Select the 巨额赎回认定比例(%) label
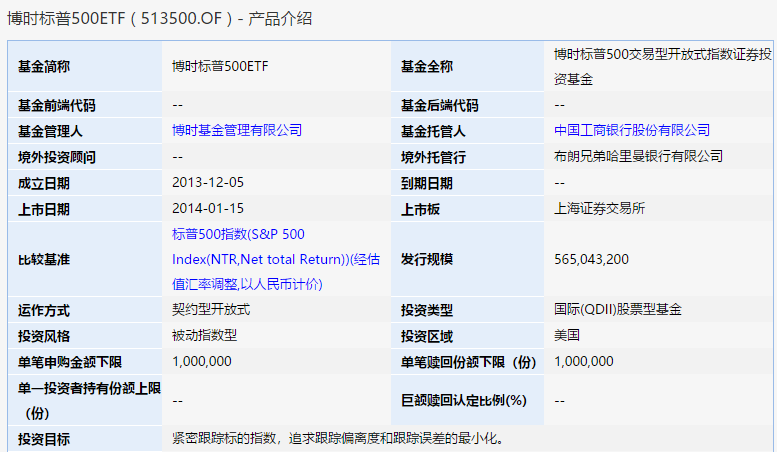This screenshot has height=452, width=777. (x=464, y=400)
